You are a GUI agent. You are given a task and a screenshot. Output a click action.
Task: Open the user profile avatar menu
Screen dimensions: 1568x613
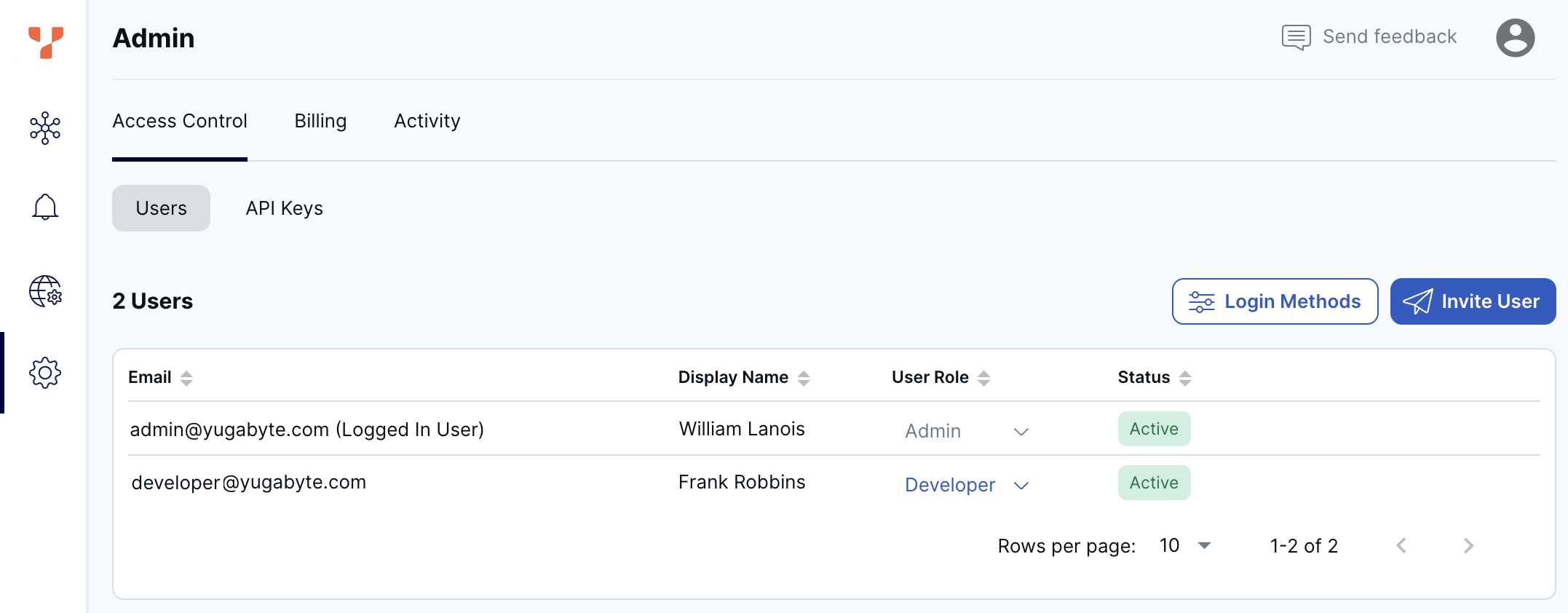pyautogui.click(x=1515, y=38)
